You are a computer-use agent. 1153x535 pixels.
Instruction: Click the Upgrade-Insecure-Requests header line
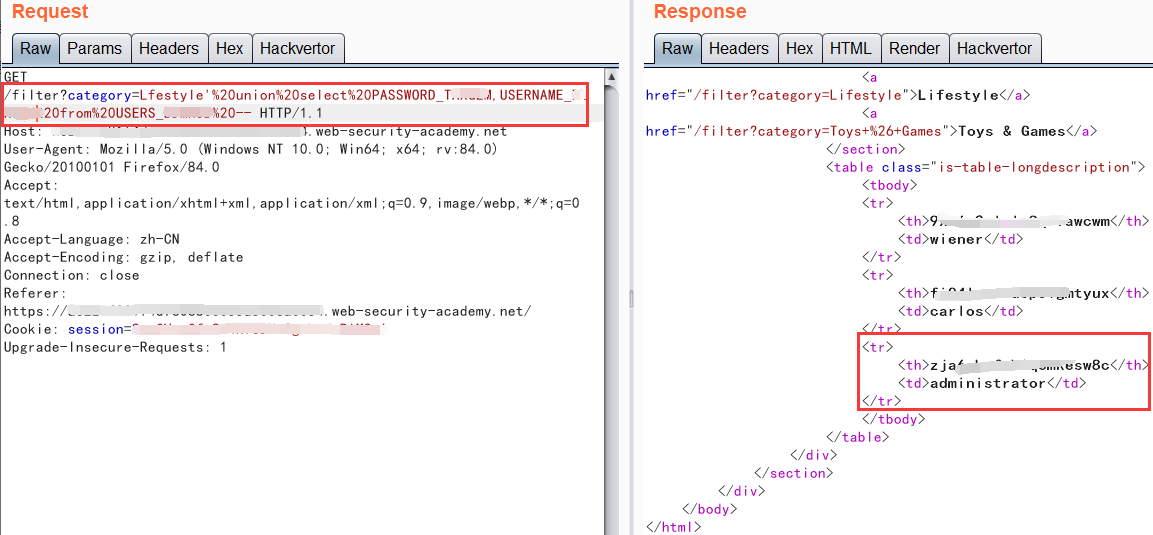[115, 347]
